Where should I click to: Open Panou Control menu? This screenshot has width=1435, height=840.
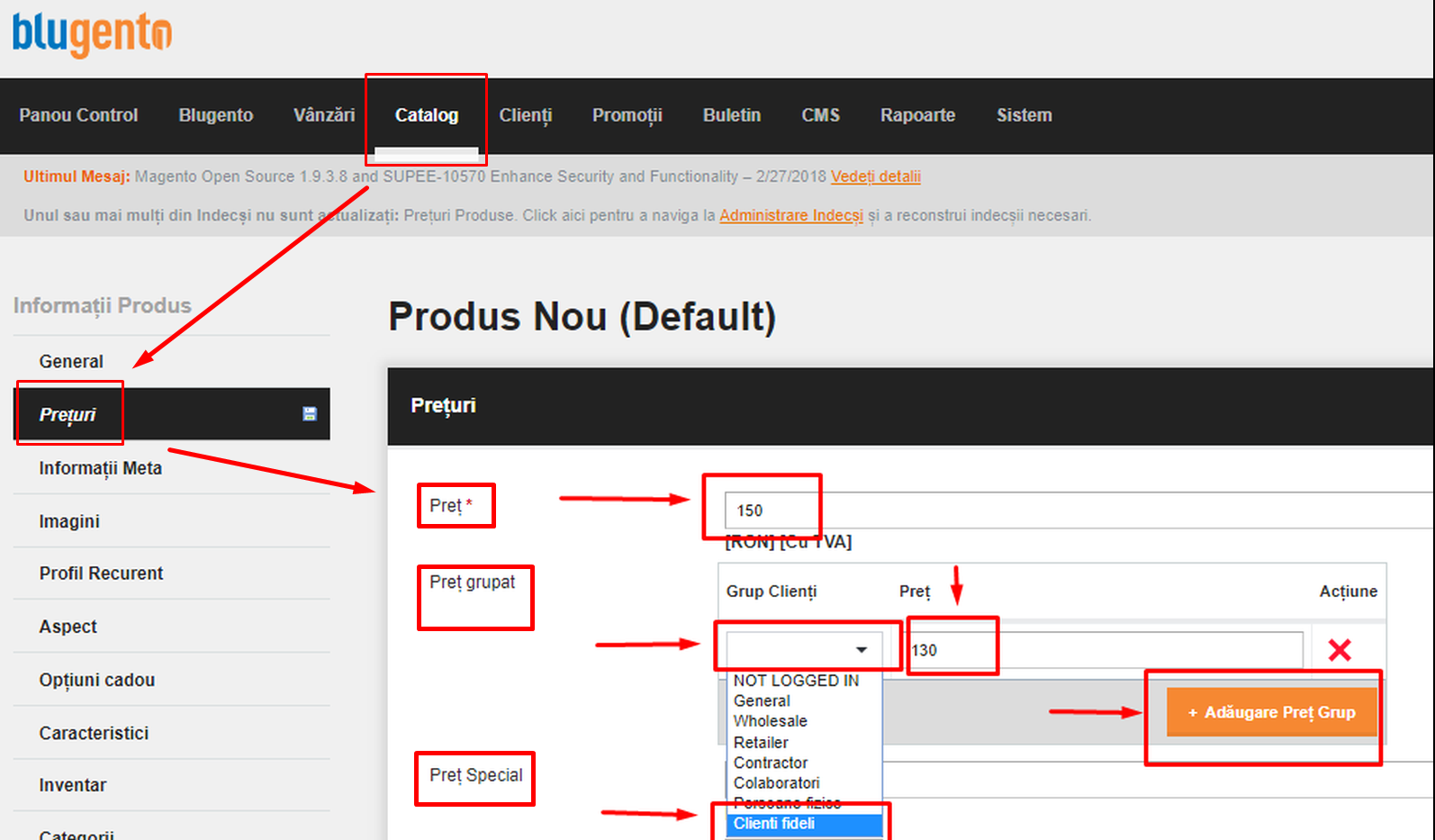coord(78,115)
